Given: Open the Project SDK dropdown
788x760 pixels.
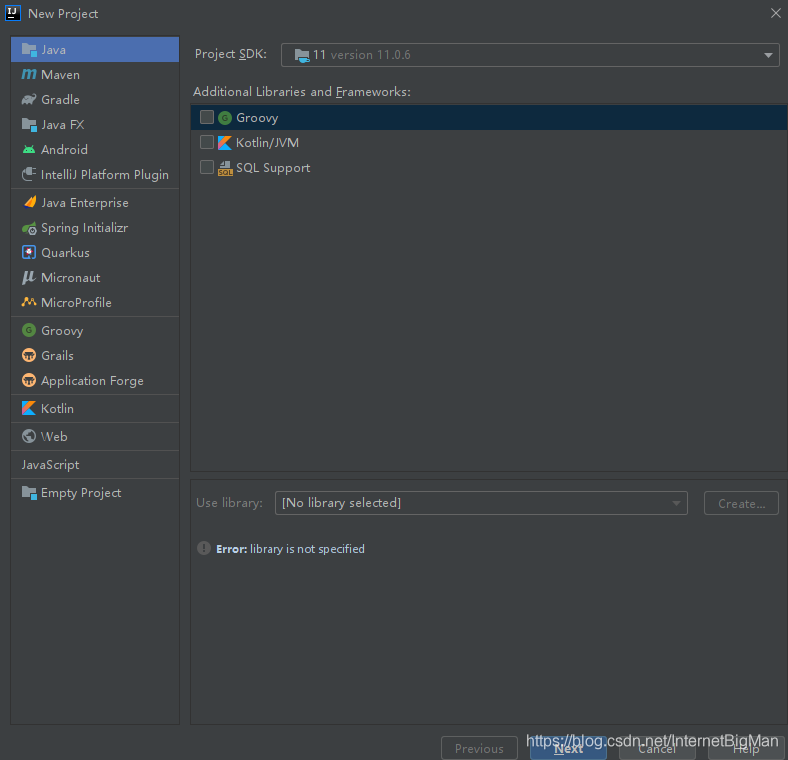Looking at the screenshot, I should 530,55.
